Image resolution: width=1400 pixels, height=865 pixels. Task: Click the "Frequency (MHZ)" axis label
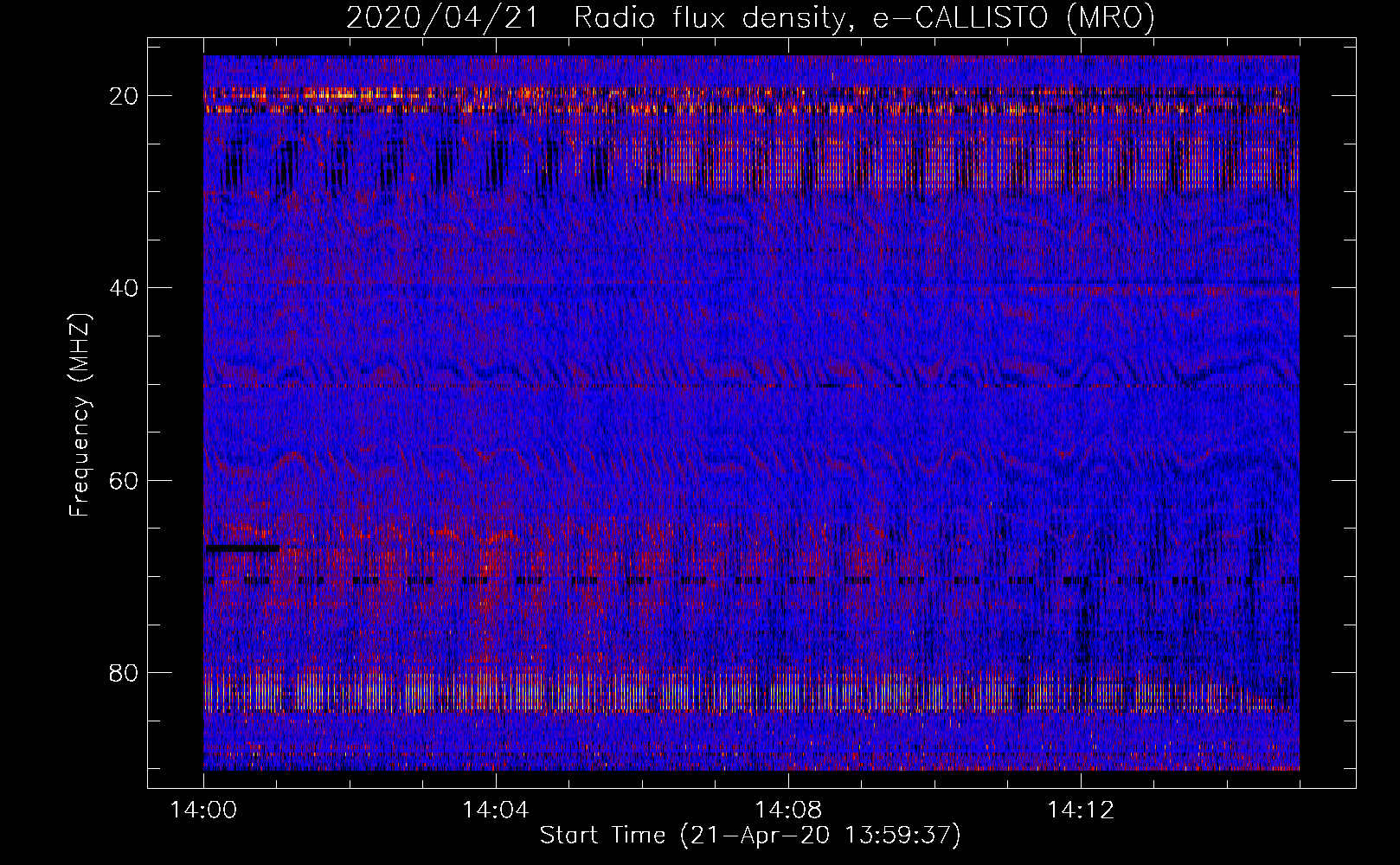(80, 415)
